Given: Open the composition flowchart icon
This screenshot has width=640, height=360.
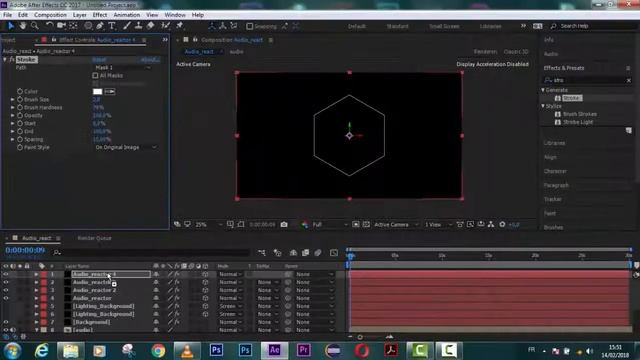Looking at the screenshot, I should 491,224.
